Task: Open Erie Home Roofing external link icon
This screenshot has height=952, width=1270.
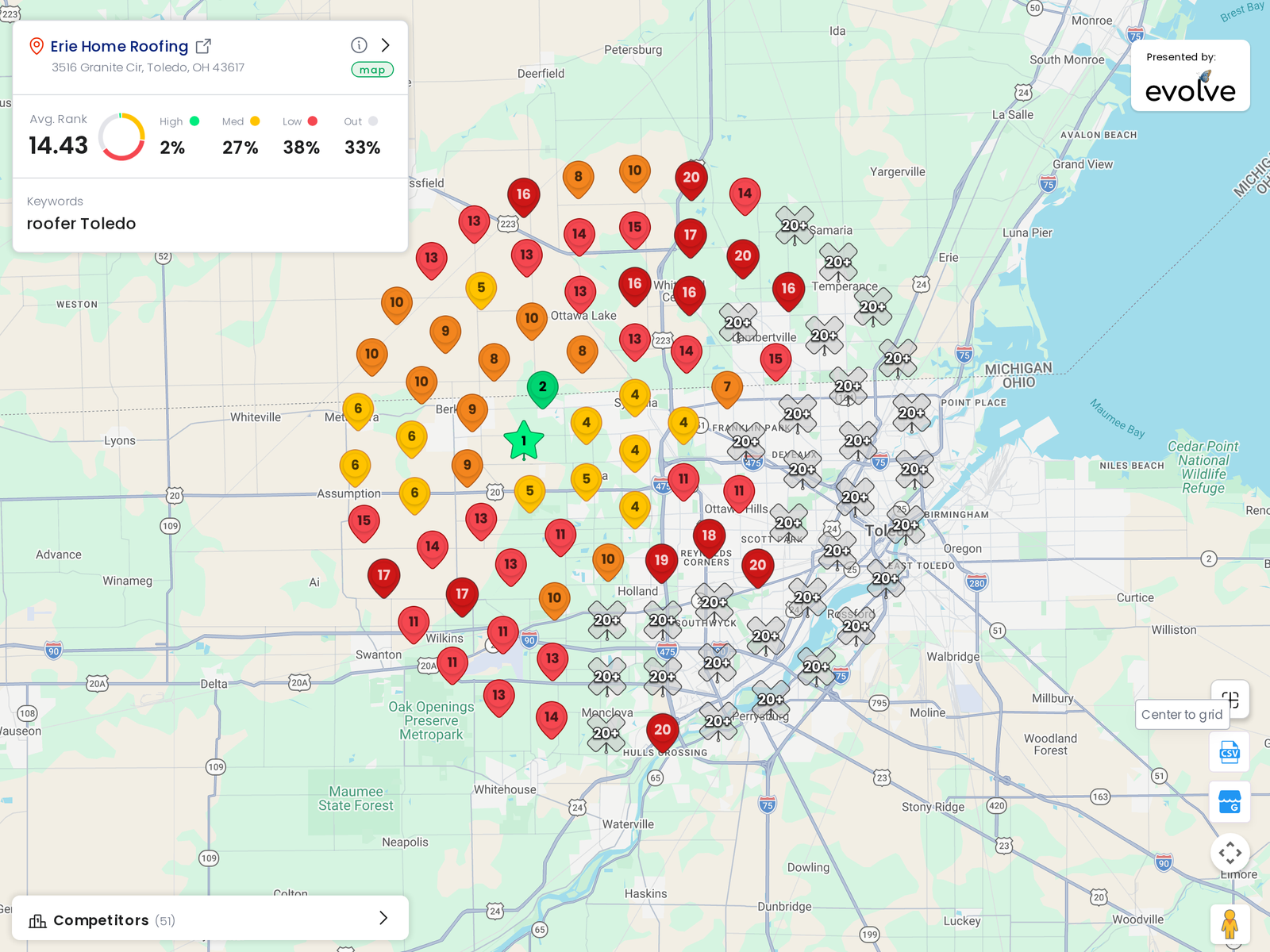Action: pos(203,46)
